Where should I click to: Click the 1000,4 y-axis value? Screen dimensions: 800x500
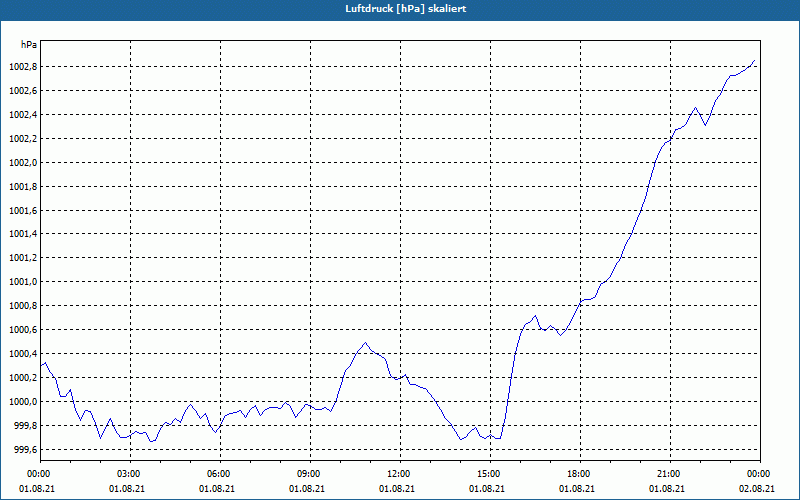[22, 354]
